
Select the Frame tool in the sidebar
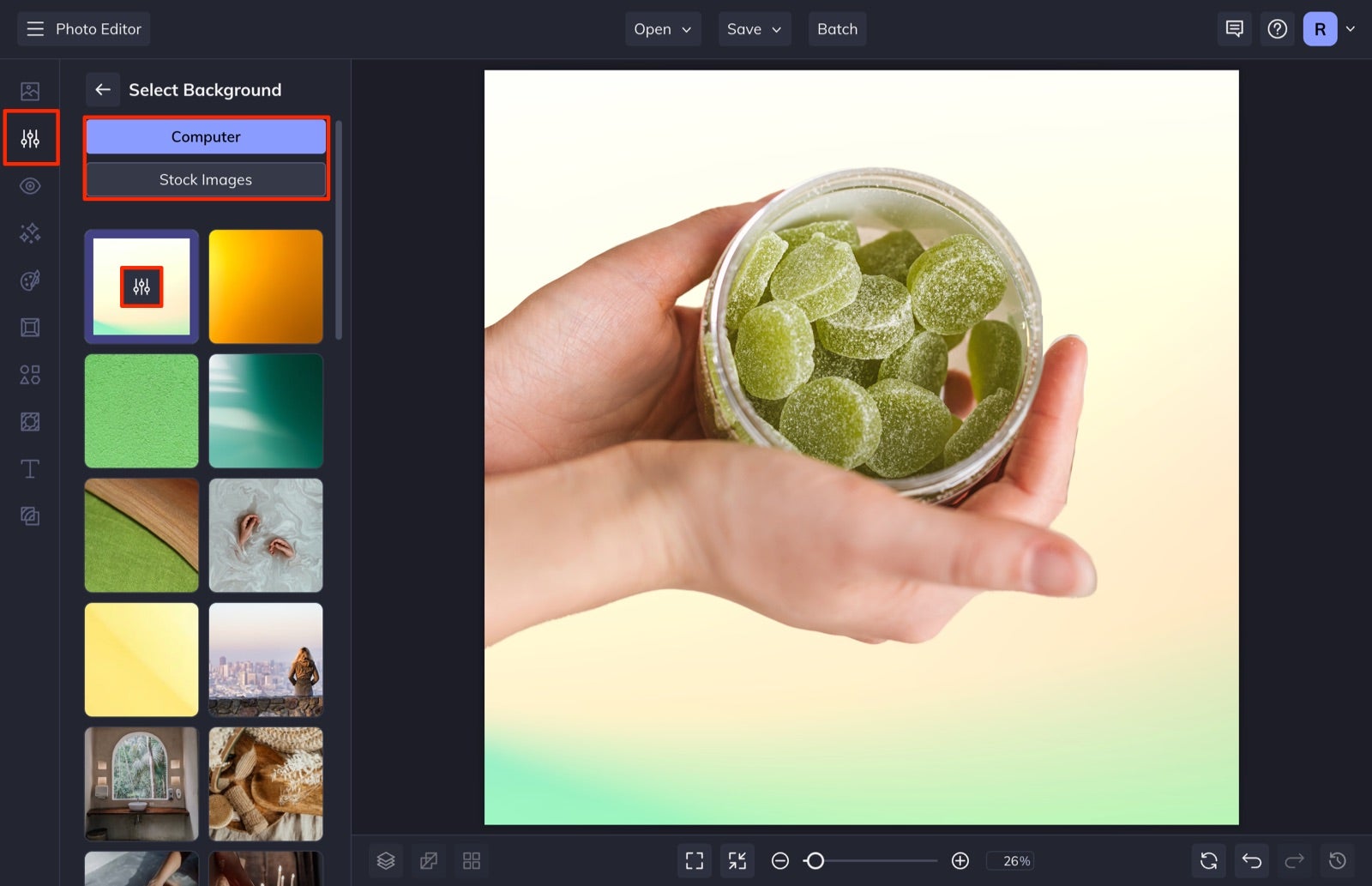coord(30,327)
